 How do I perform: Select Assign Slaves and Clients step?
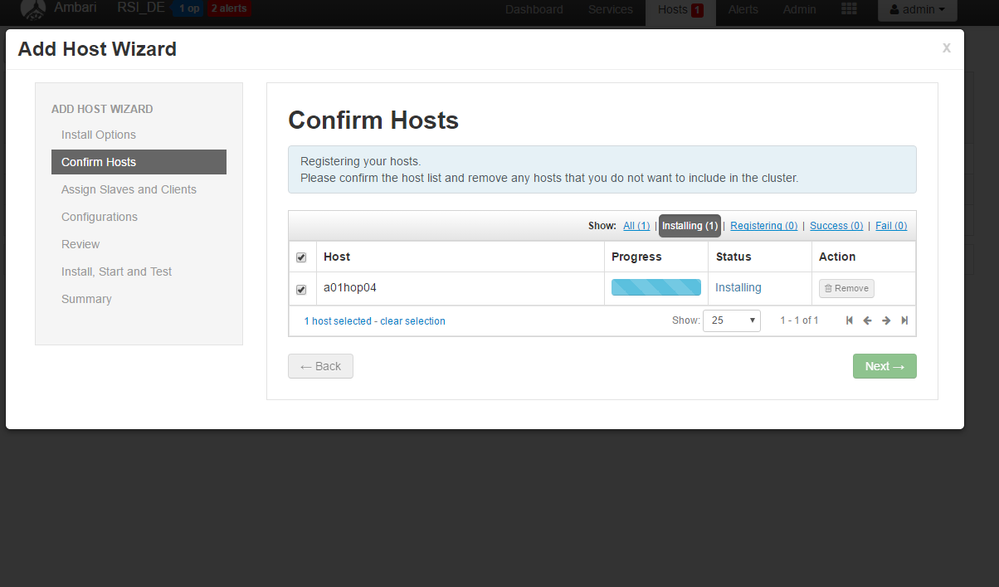(129, 189)
